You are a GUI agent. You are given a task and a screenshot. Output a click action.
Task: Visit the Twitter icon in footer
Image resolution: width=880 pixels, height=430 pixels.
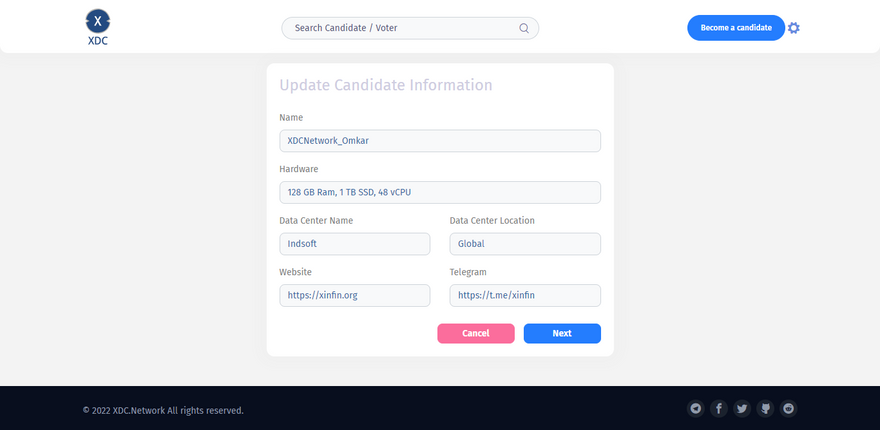click(742, 408)
